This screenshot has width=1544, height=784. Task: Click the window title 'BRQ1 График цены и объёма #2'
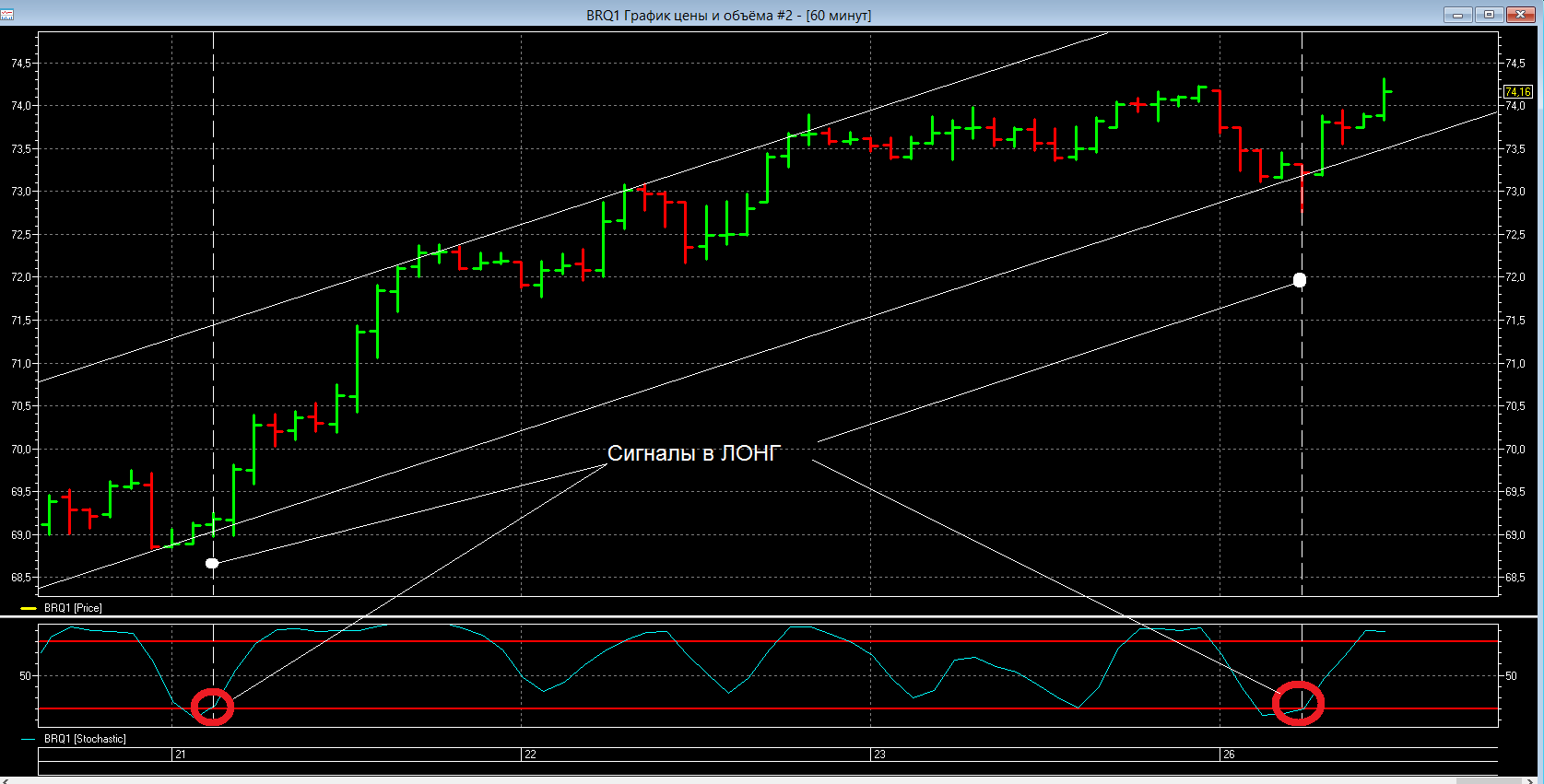pos(693,16)
